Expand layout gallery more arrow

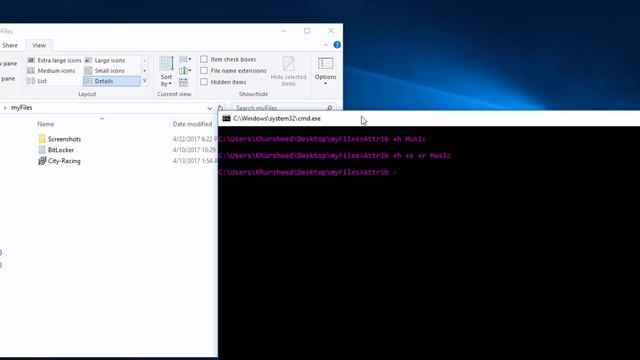pos(144,81)
